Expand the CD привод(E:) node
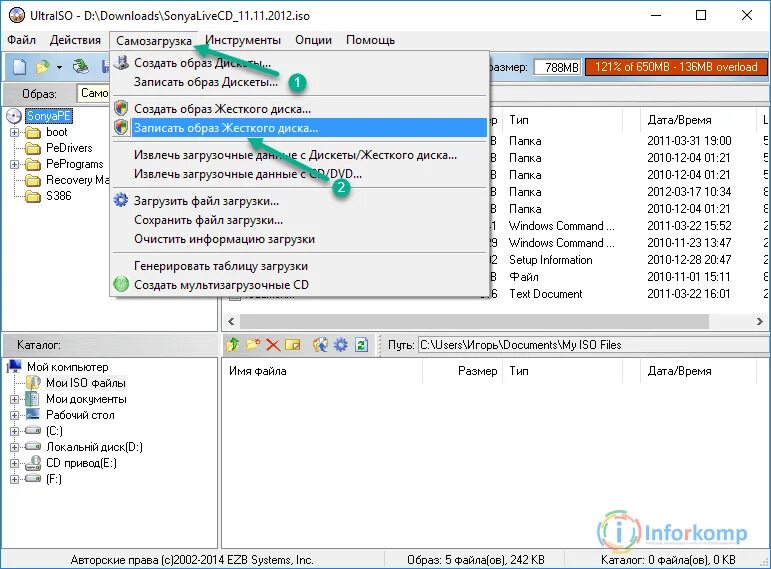This screenshot has height=569, width=771. 14,463
